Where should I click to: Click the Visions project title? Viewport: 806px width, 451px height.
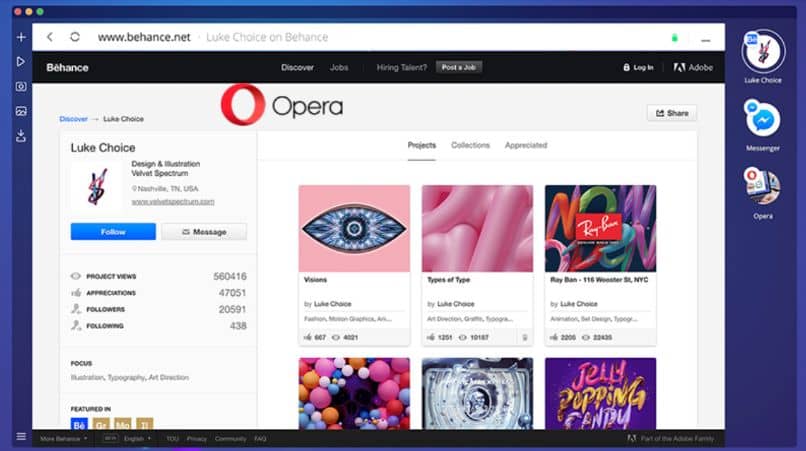[x=315, y=280]
